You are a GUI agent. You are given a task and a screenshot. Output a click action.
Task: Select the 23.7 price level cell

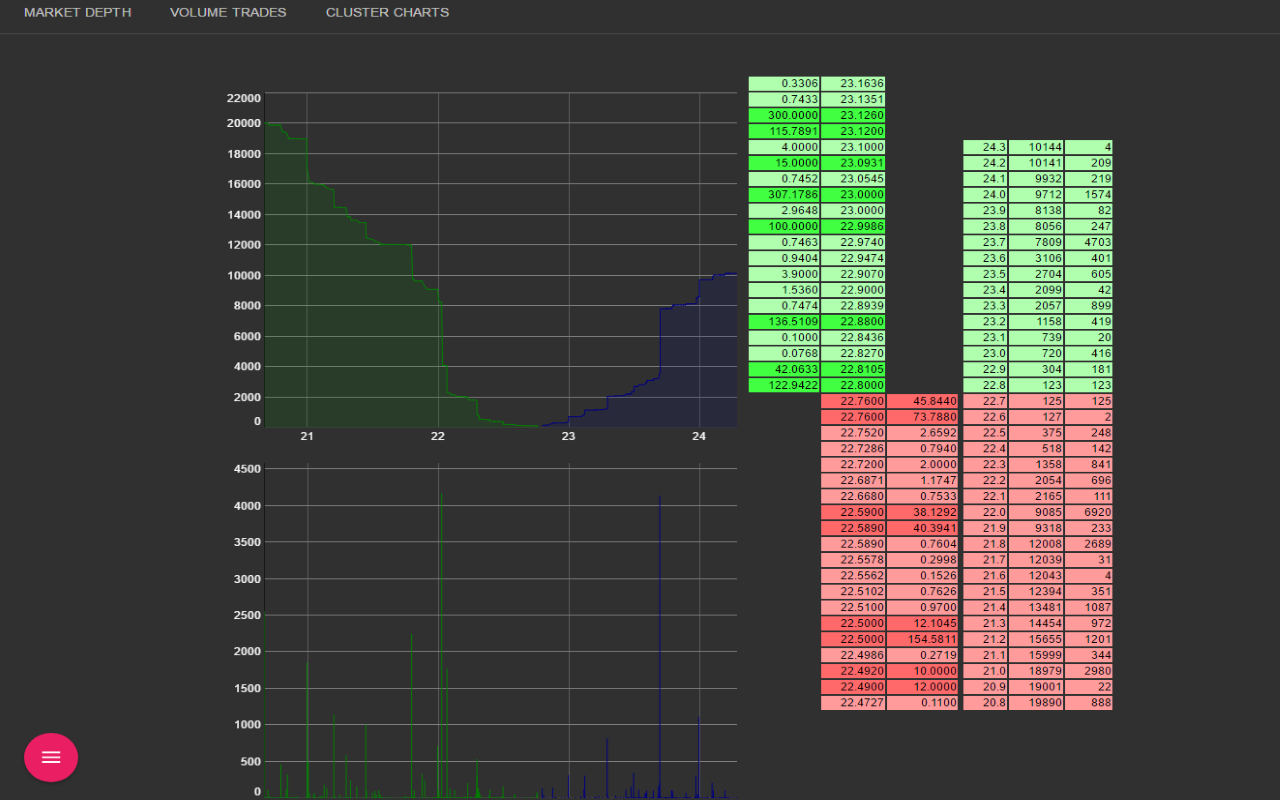tap(985, 243)
